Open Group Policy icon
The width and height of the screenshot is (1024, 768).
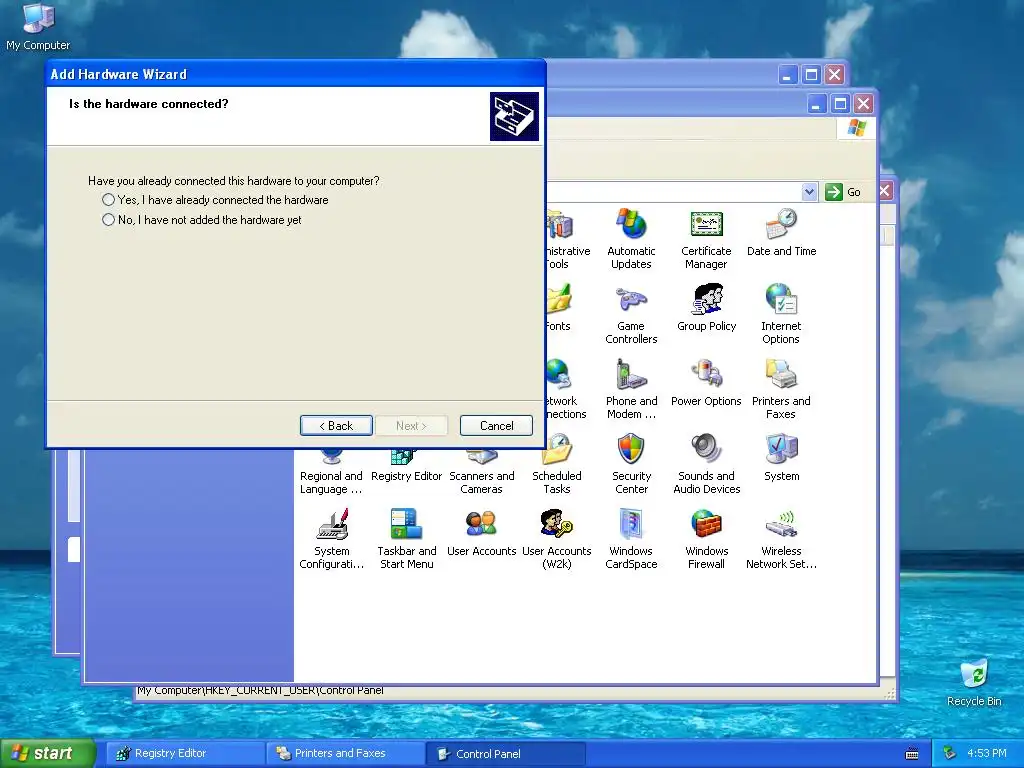tap(707, 308)
